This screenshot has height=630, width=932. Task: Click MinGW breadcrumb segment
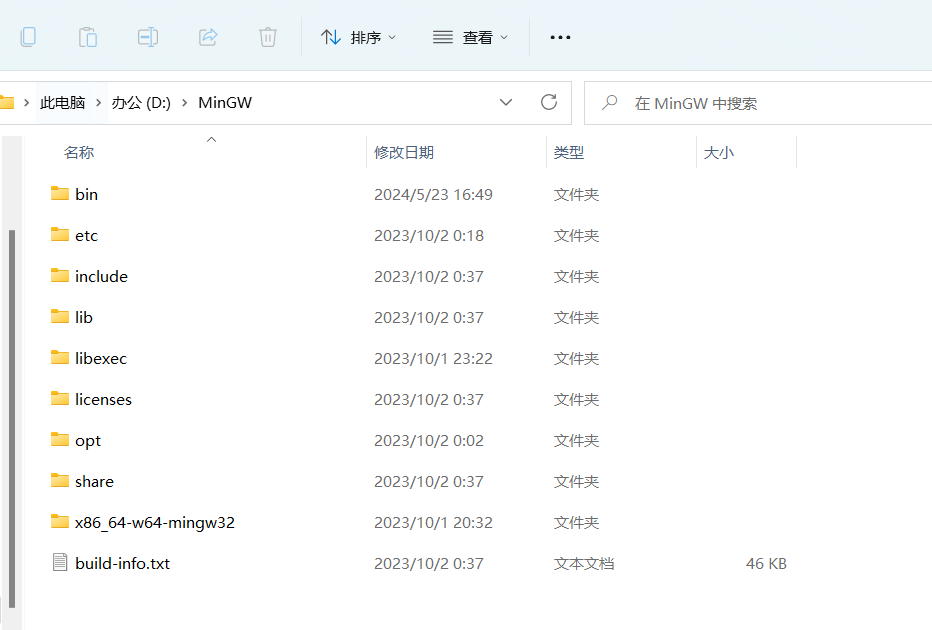tap(225, 103)
